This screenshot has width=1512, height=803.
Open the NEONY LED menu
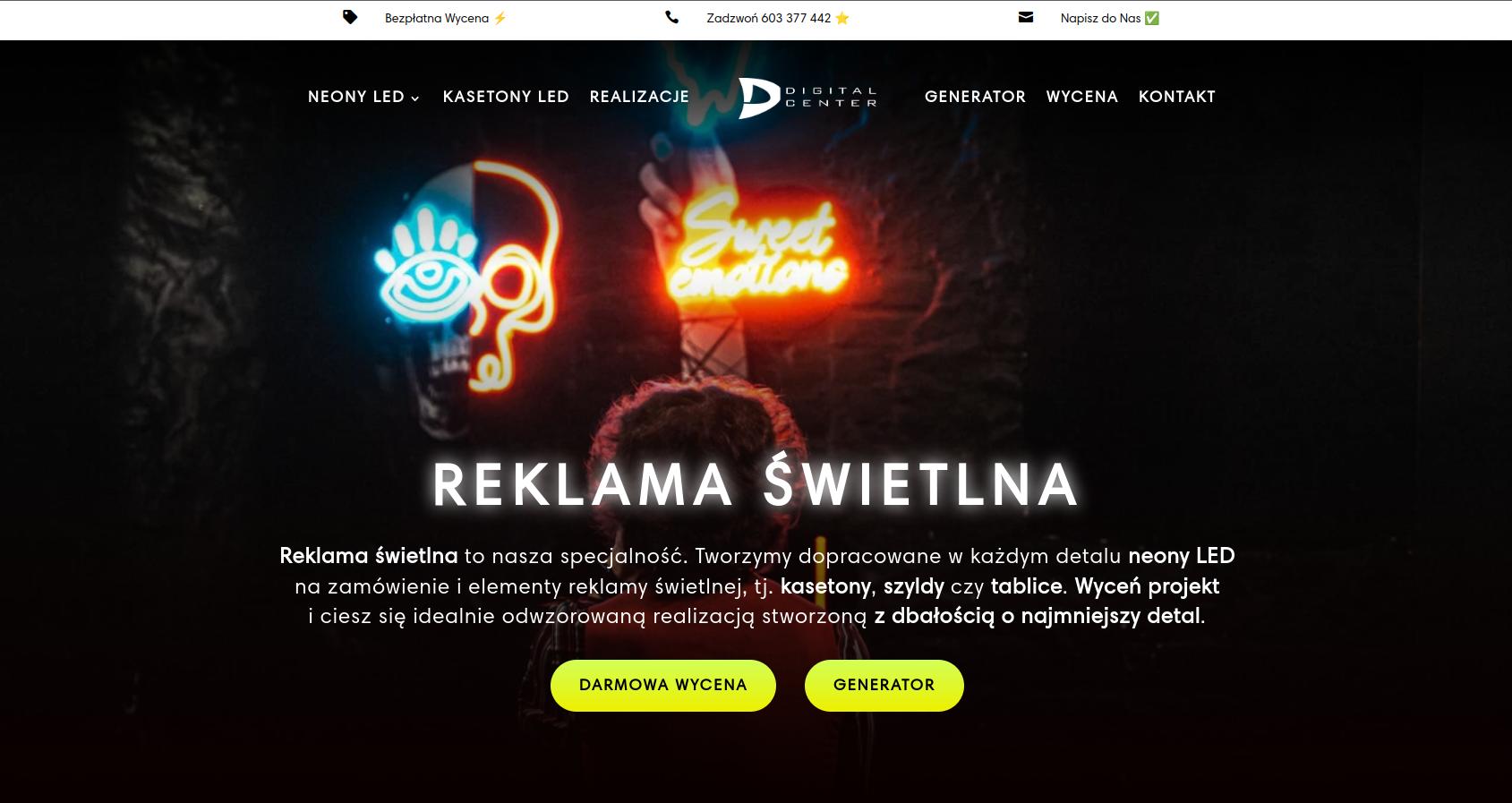(356, 97)
